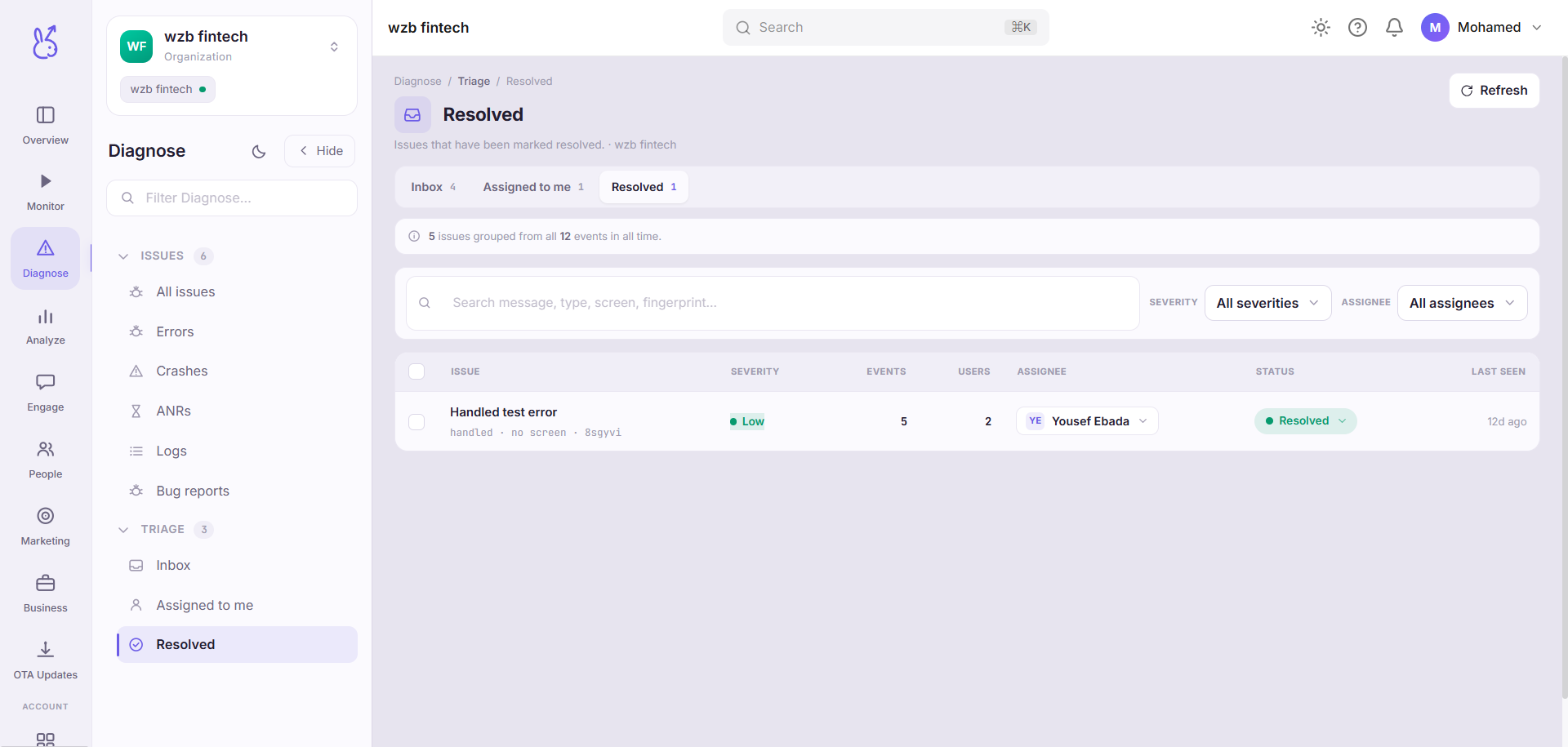Check the Handled test error row checkbox

tap(416, 422)
